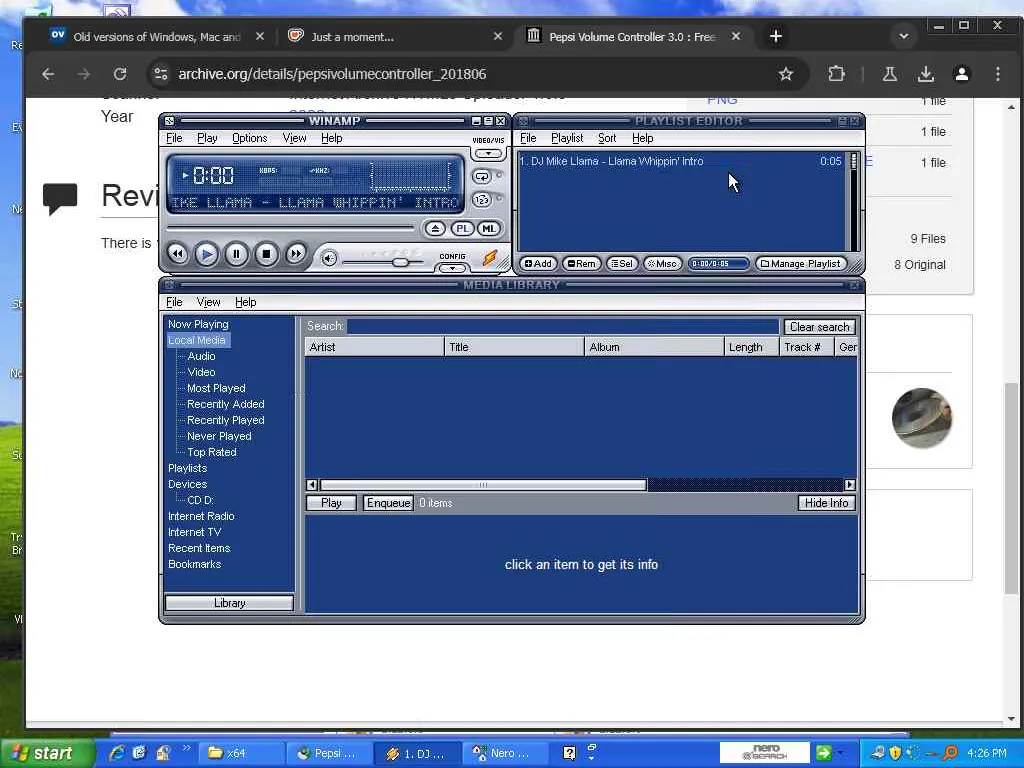Click the eject open-file button
The height and width of the screenshot is (768, 1024).
[x=435, y=229]
